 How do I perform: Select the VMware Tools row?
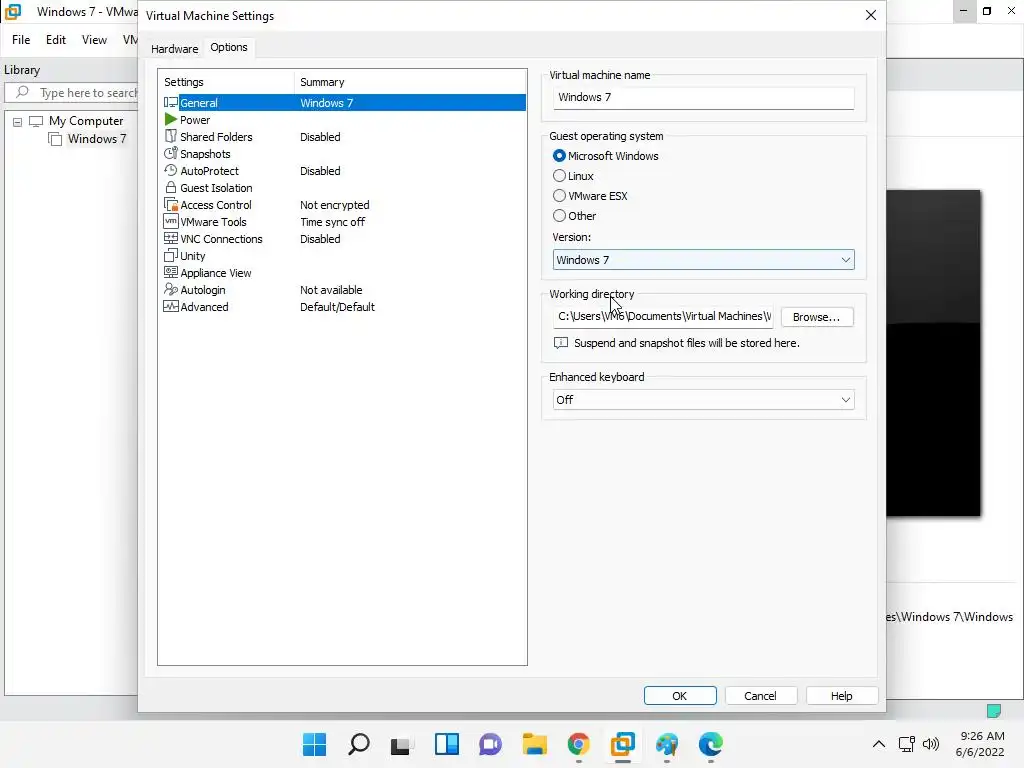pos(344,221)
